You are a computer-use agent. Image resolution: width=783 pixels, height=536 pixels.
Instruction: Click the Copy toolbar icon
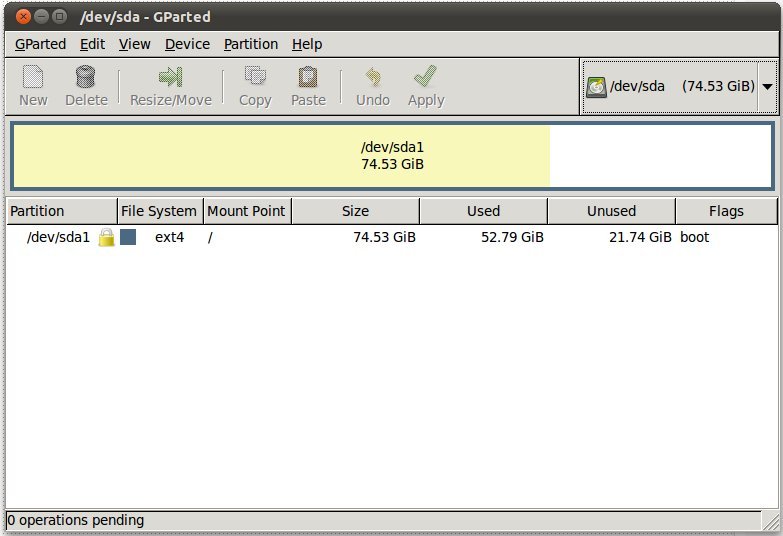[x=255, y=76]
